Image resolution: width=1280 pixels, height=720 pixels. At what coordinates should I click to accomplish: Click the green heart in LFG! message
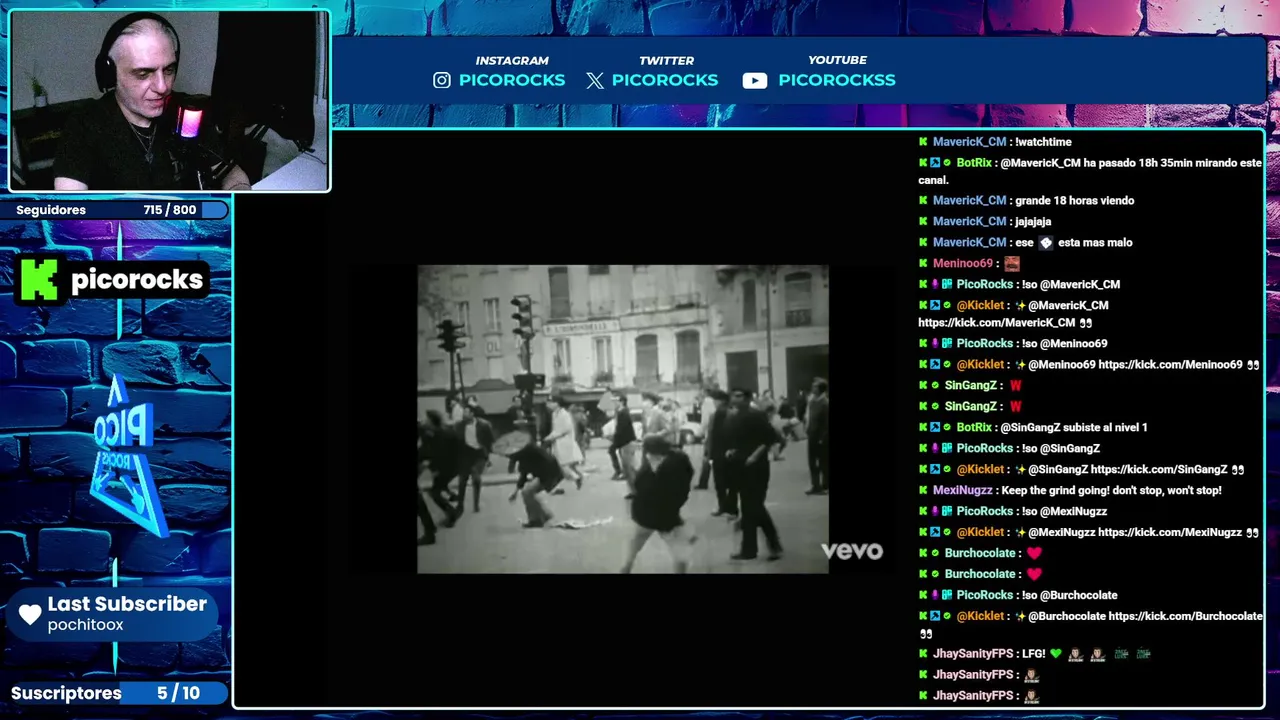click(1056, 654)
